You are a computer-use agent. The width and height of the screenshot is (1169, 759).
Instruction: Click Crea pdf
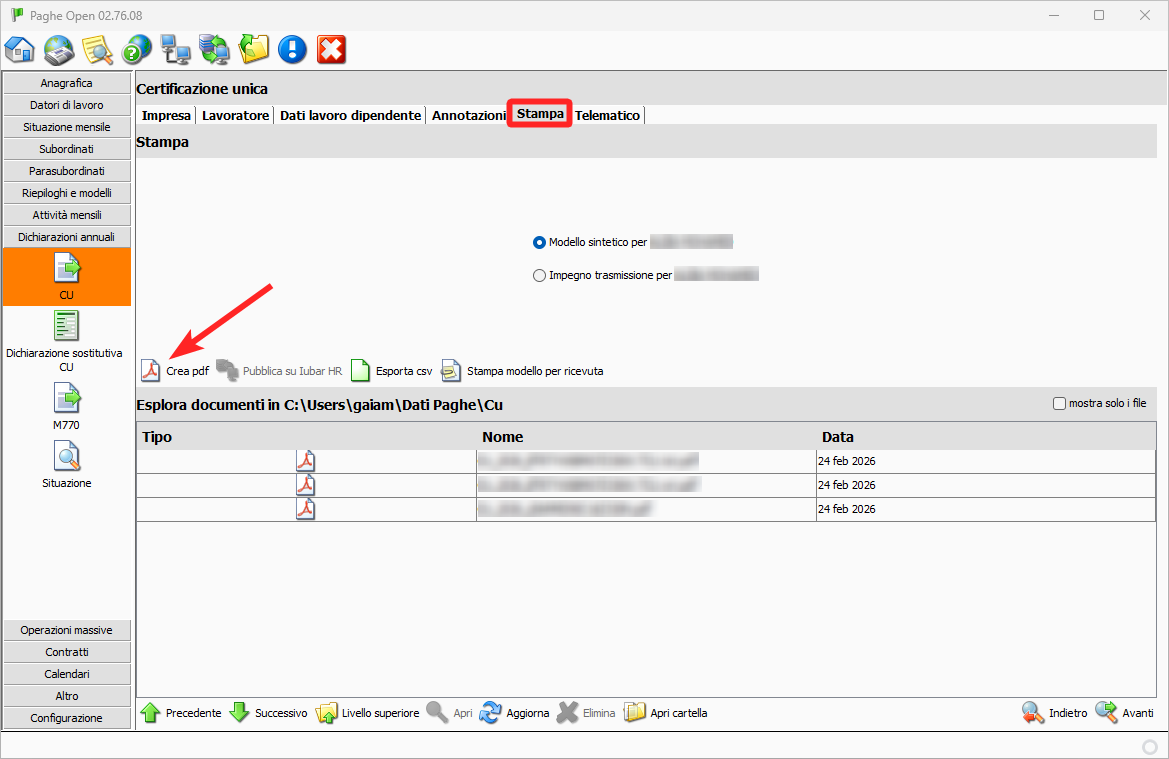point(176,371)
